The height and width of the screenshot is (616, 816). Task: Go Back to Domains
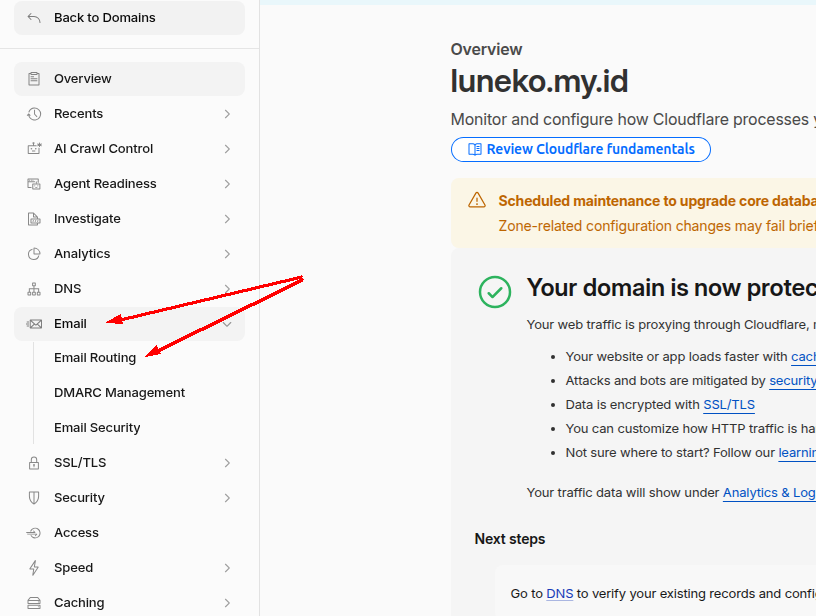pos(129,18)
